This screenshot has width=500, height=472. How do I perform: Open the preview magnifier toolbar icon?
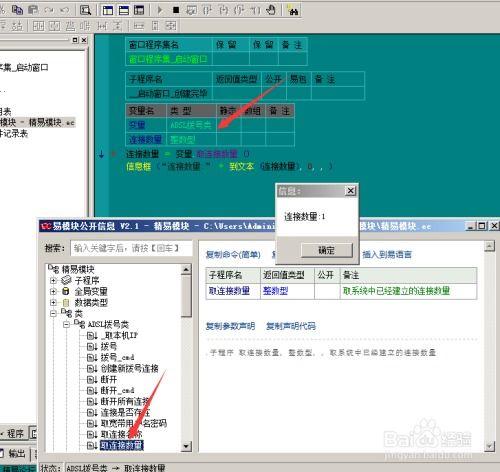tap(86, 10)
